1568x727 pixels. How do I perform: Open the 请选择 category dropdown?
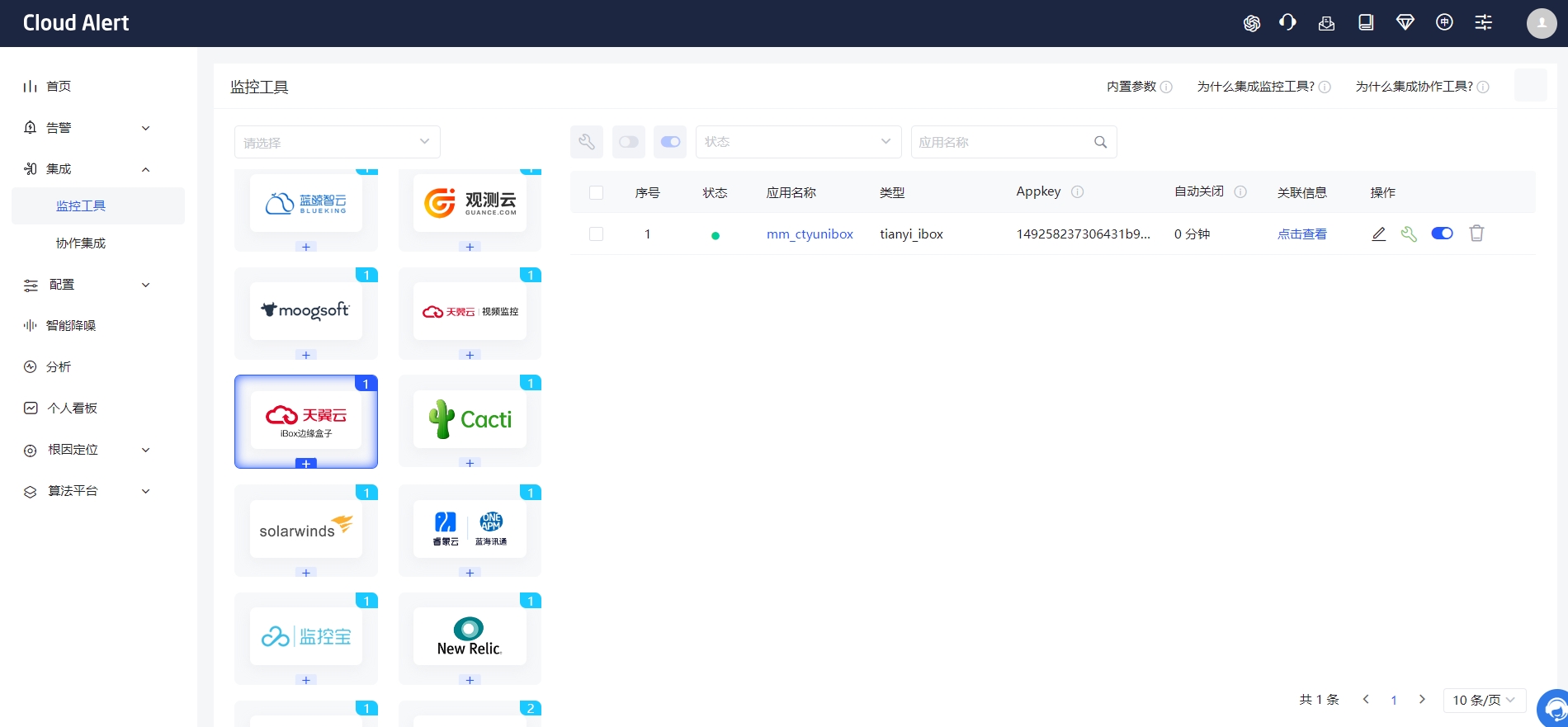pyautogui.click(x=338, y=142)
